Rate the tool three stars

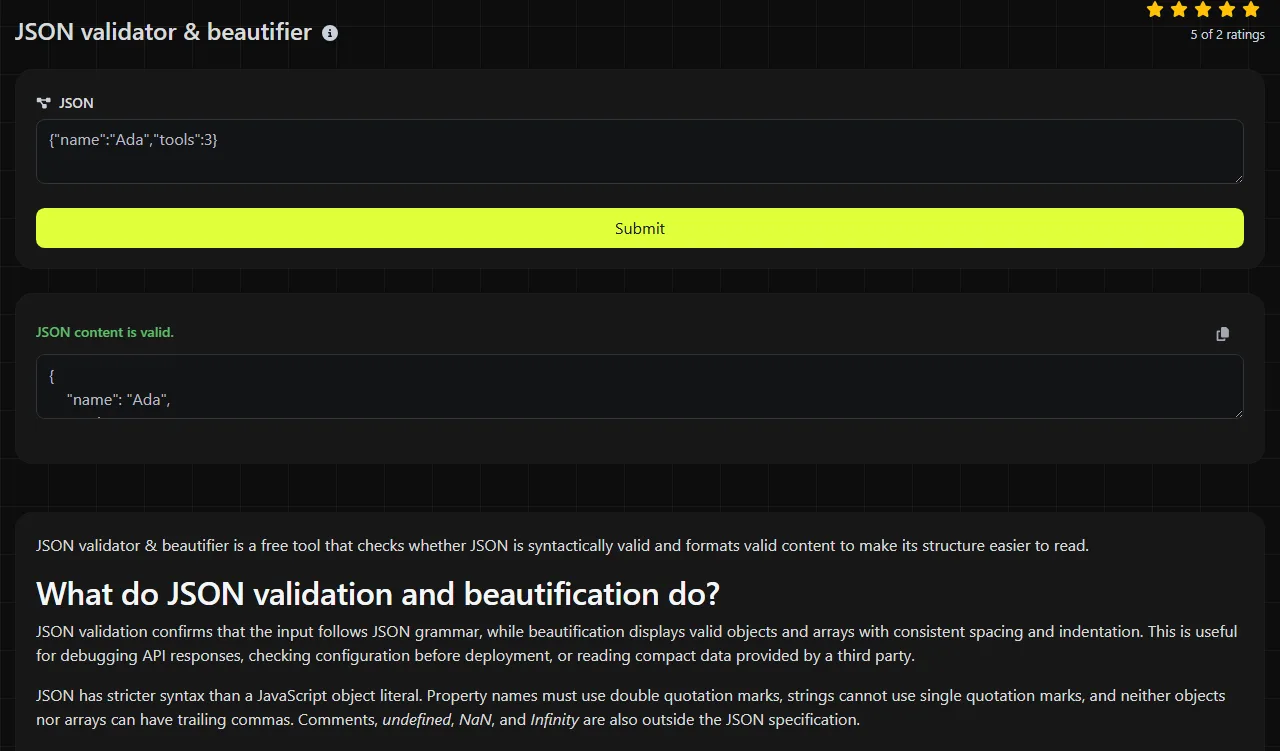tap(1203, 10)
